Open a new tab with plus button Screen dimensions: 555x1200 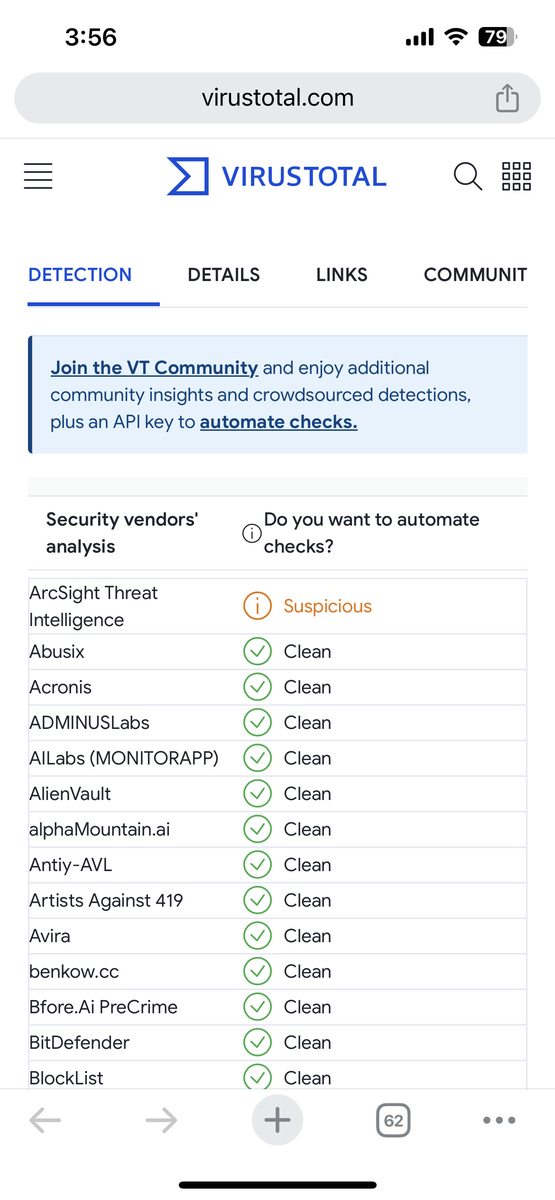277,1120
